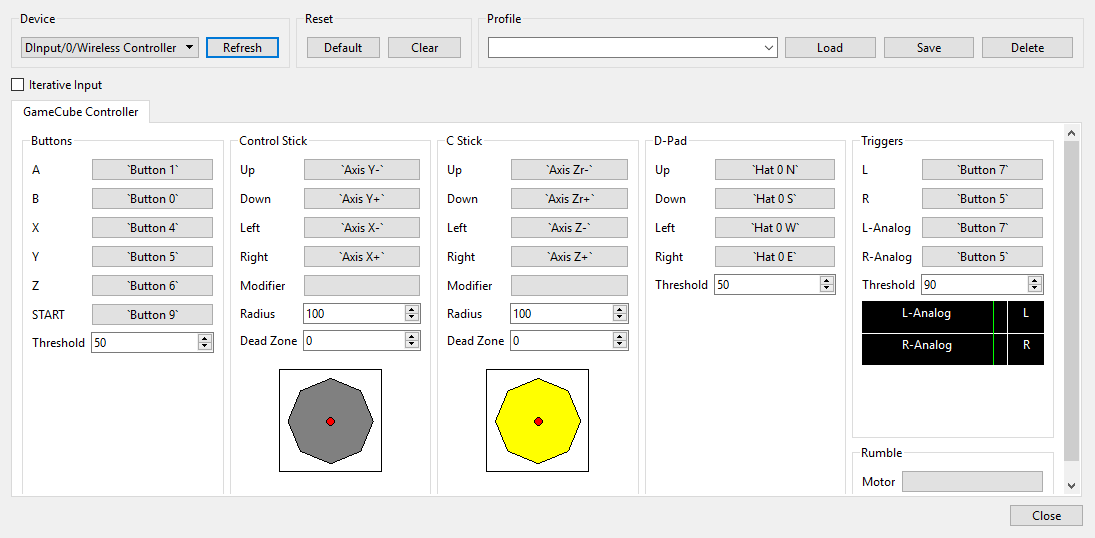Click the Default reset button

point(343,48)
